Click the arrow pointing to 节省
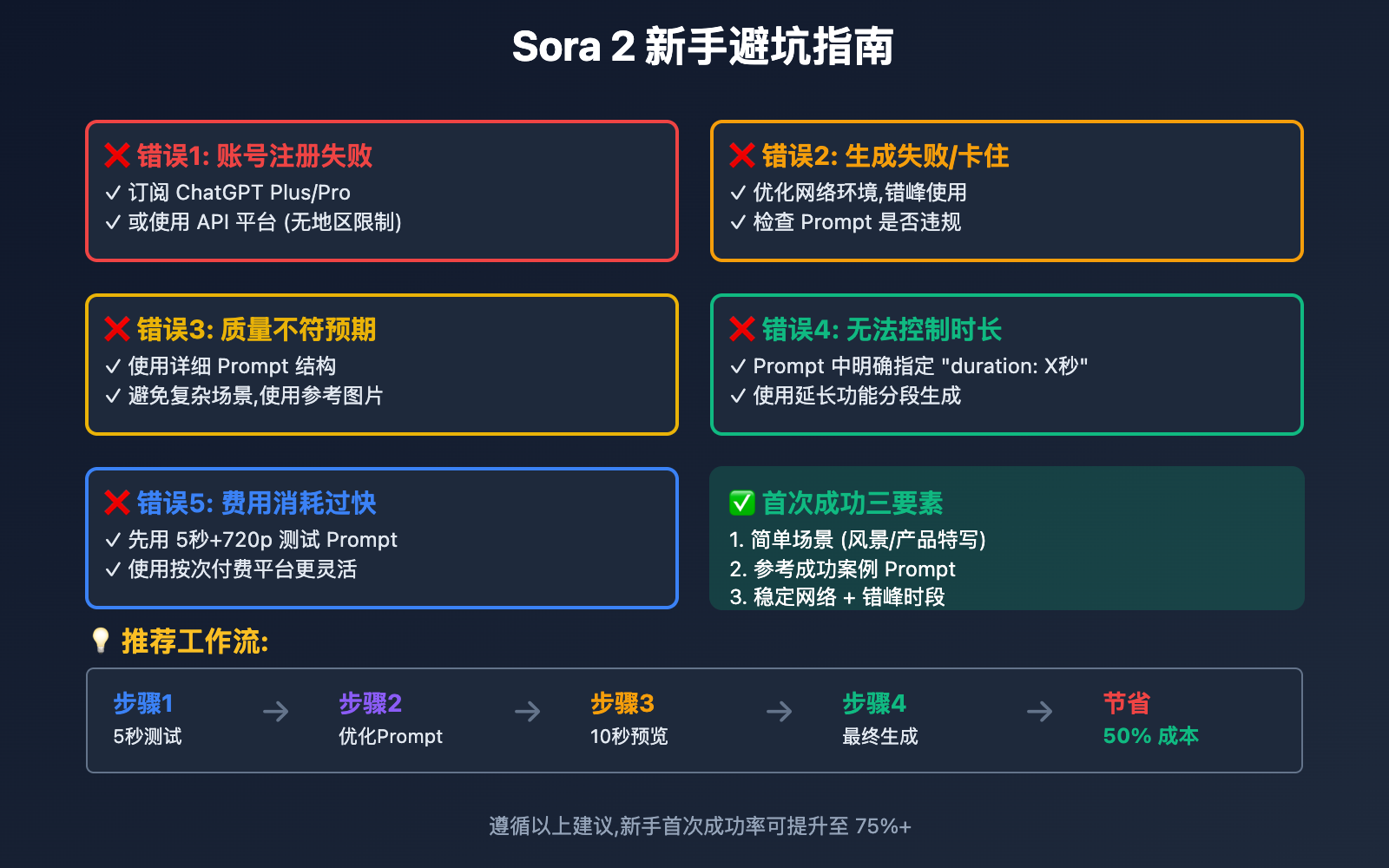 (1040, 712)
